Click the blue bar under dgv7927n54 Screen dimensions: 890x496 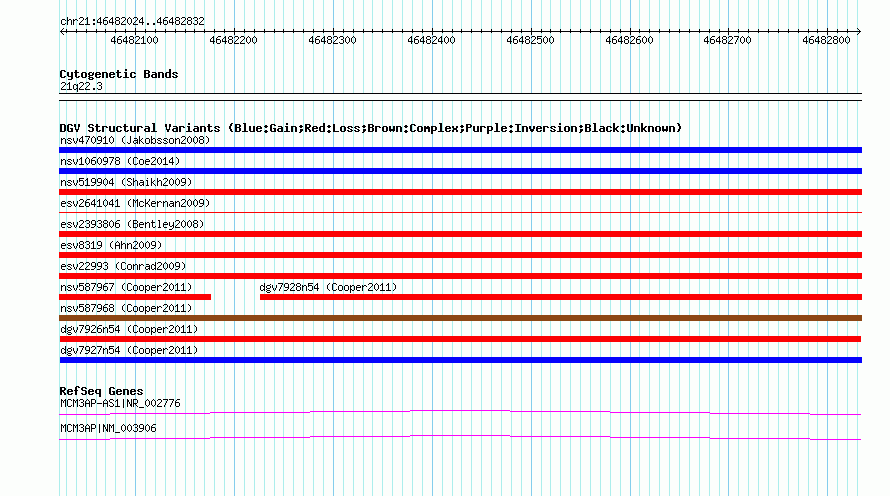[x=460, y=360]
